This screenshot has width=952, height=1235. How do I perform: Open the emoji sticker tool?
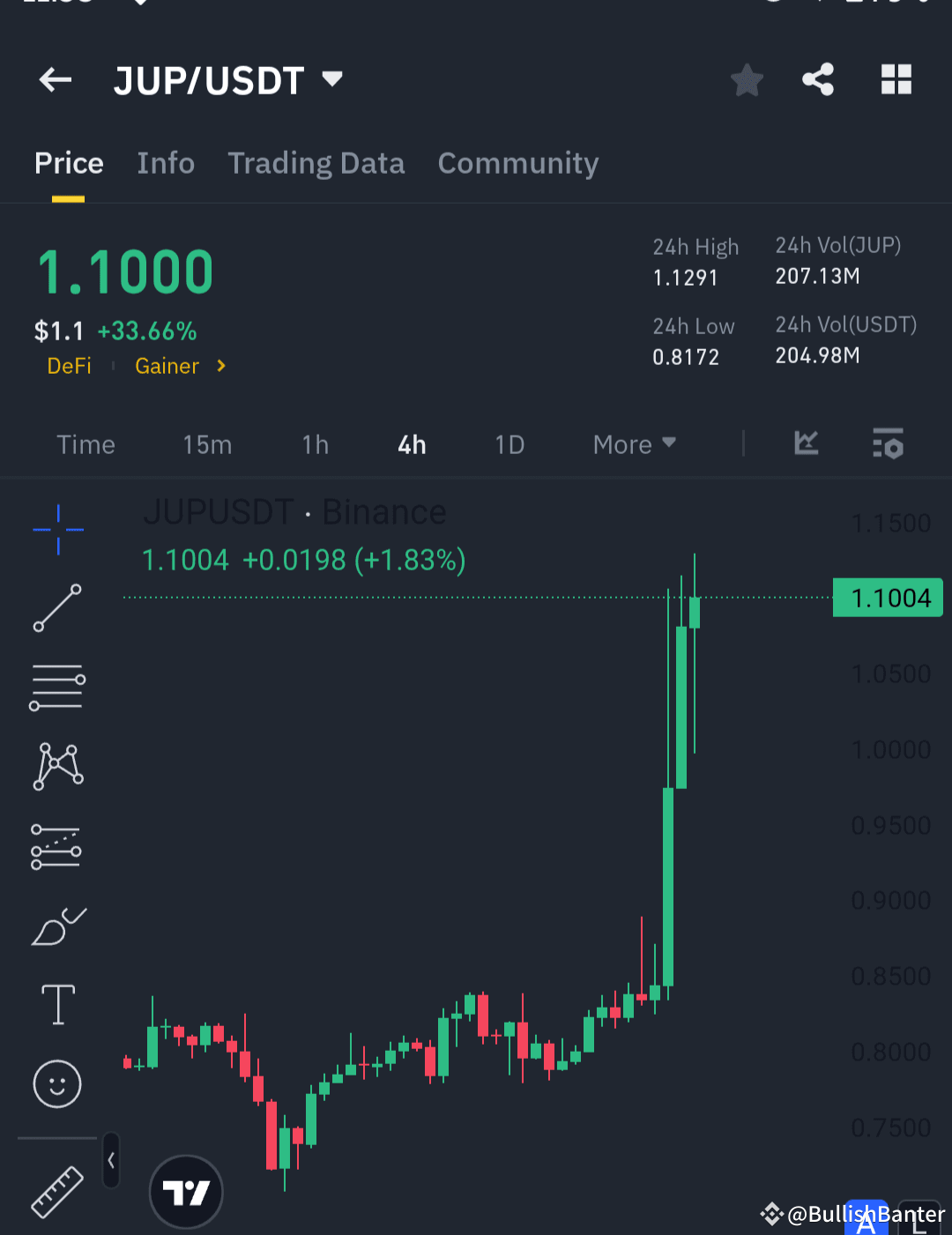[x=57, y=1084]
